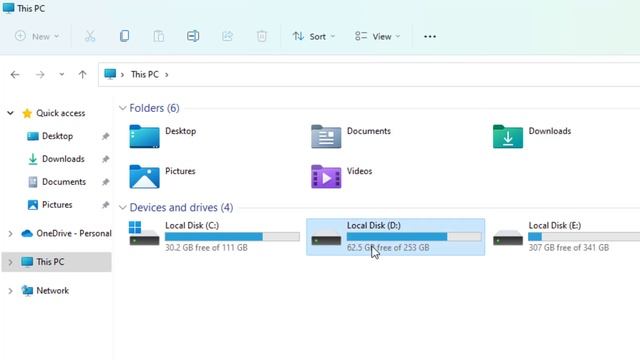Click Local Disk (D:) usage bar
Screen dimensions: 640x360
point(414,237)
